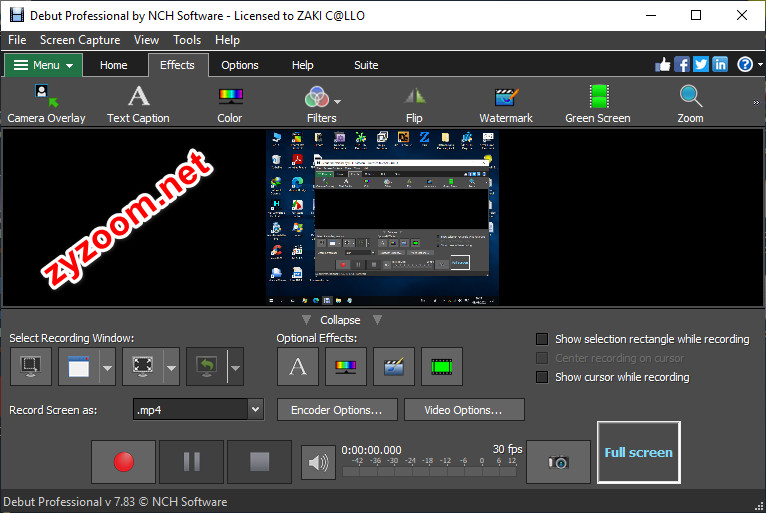The height and width of the screenshot is (513, 766).
Task: Open the Help menu in menu bar
Action: pos(227,40)
